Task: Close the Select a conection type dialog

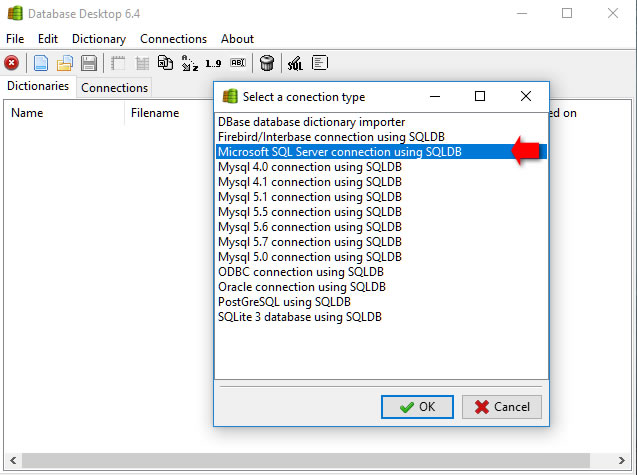Action: 526,96
